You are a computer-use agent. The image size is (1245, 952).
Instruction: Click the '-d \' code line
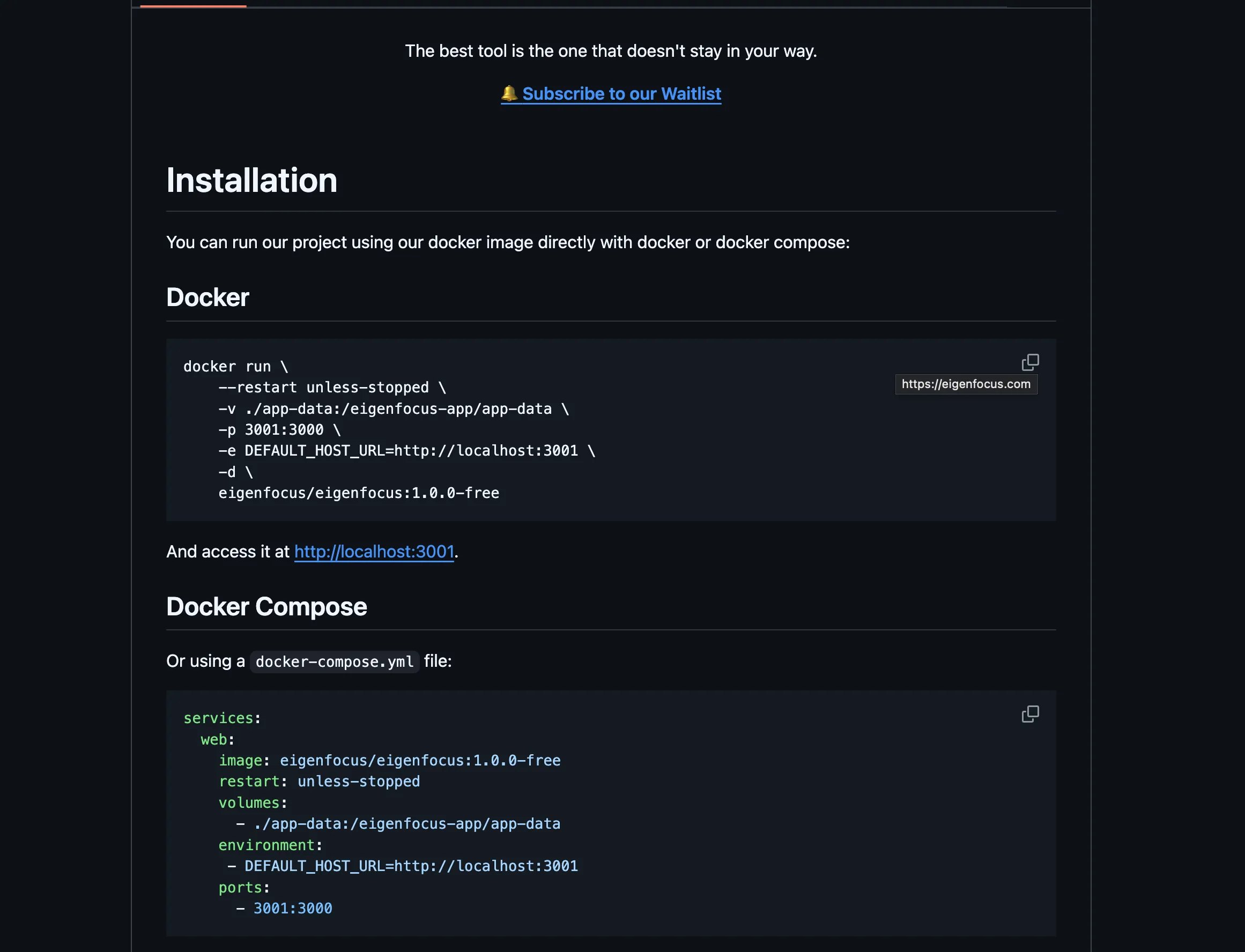coord(235,472)
